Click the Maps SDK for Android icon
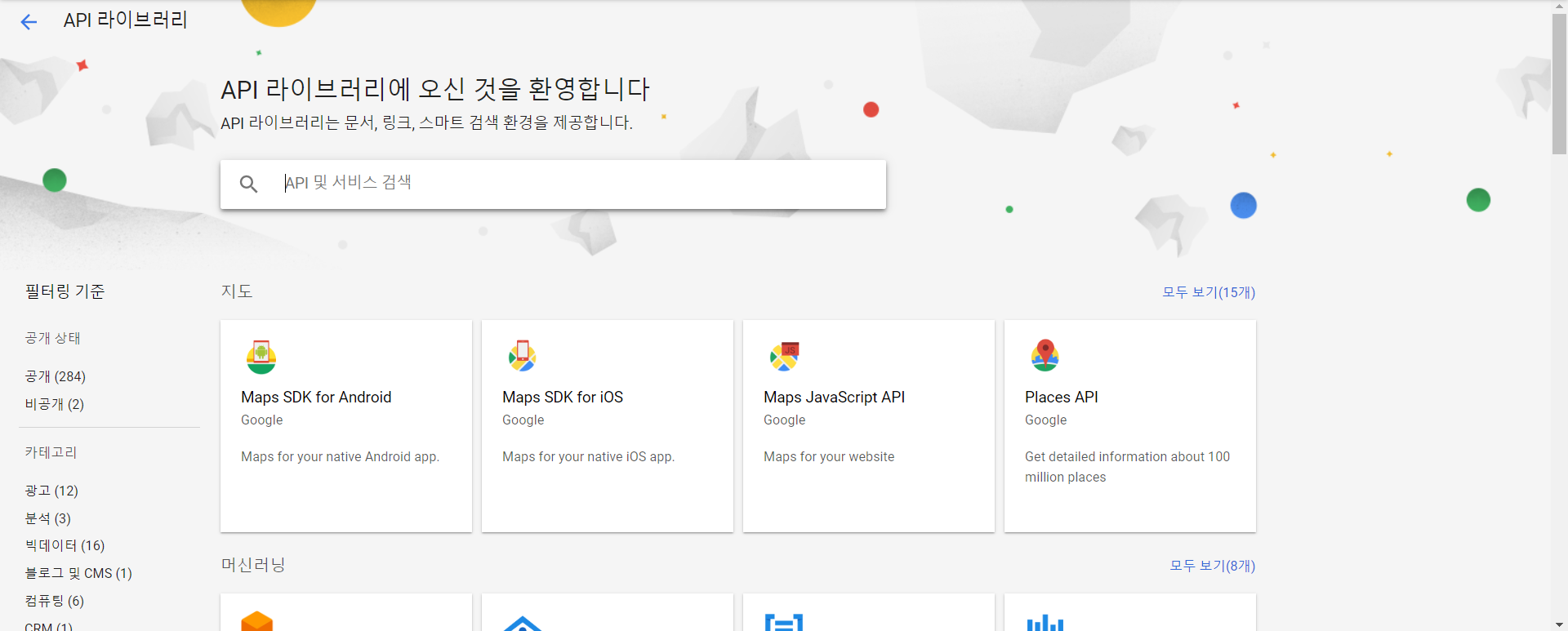 pos(261,356)
